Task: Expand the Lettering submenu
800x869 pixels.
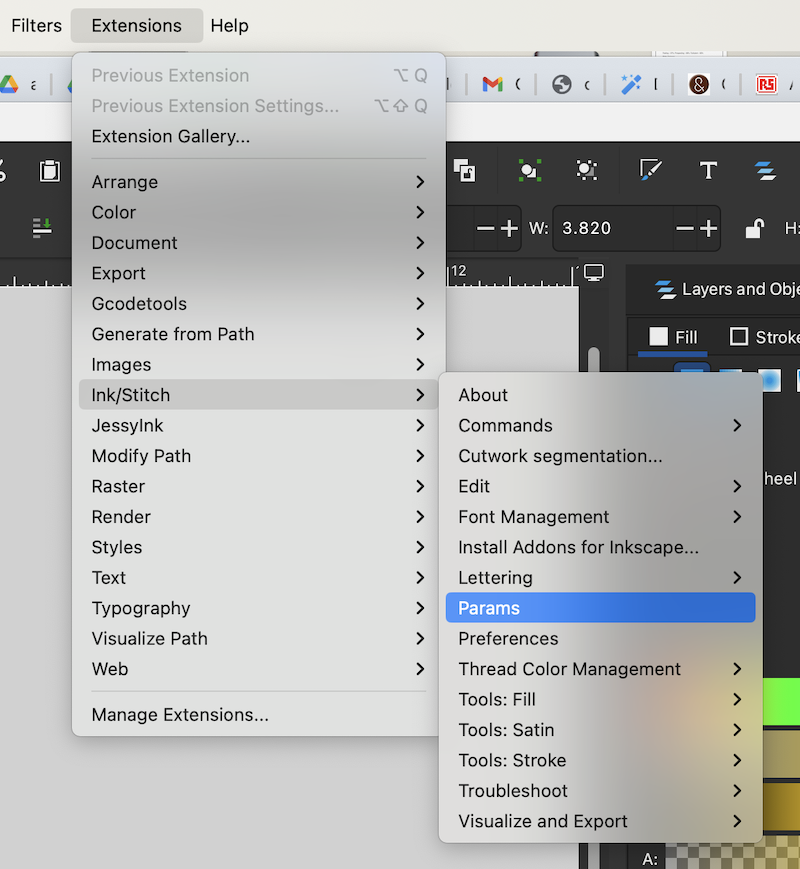Action: click(600, 578)
